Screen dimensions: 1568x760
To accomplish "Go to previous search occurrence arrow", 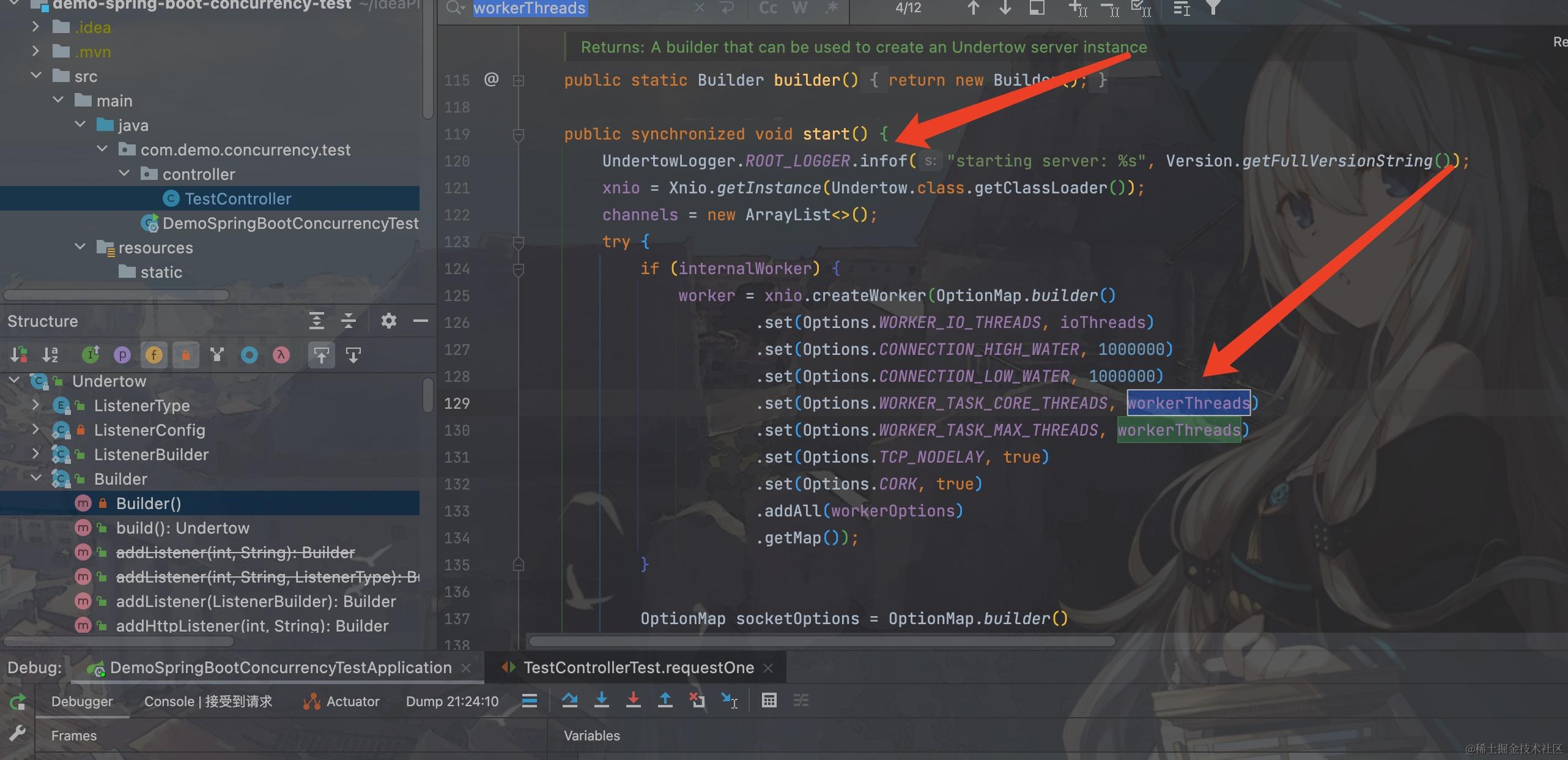I will [974, 8].
